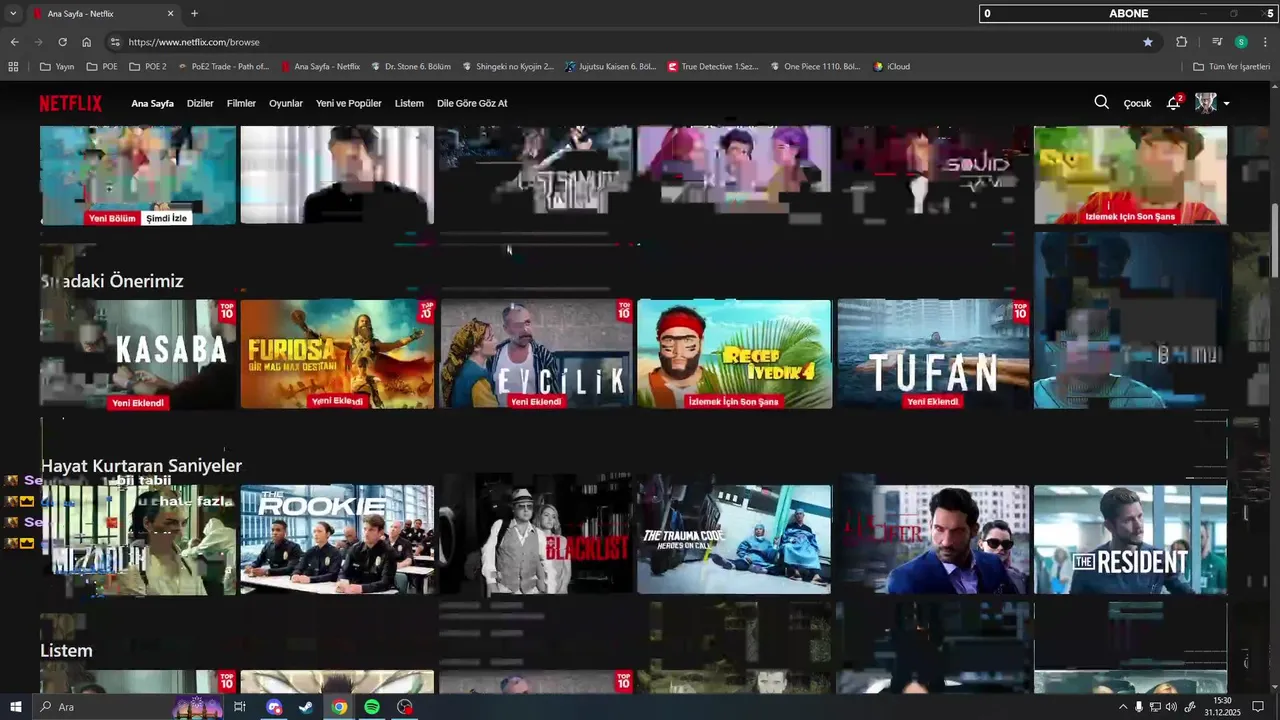Open the Netflix search icon
The width and height of the screenshot is (1280, 720).
(x=1101, y=102)
